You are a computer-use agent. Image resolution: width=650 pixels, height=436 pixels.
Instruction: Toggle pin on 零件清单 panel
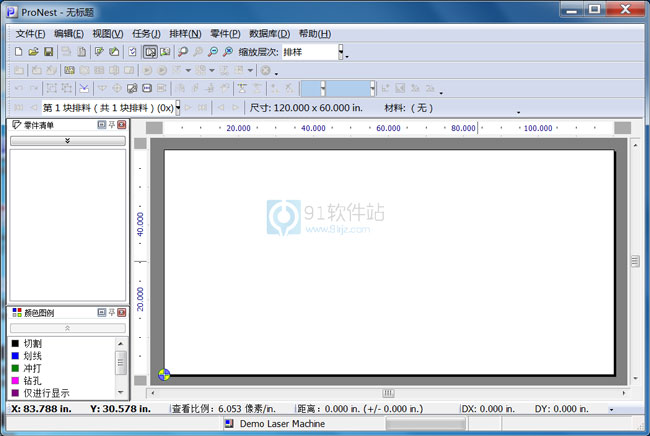tap(112, 125)
